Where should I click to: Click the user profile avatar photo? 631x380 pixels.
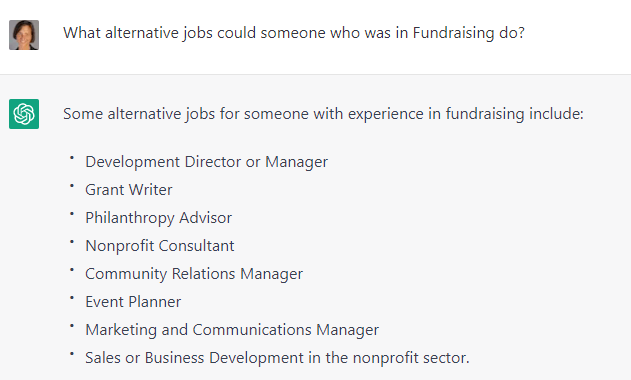[24, 35]
